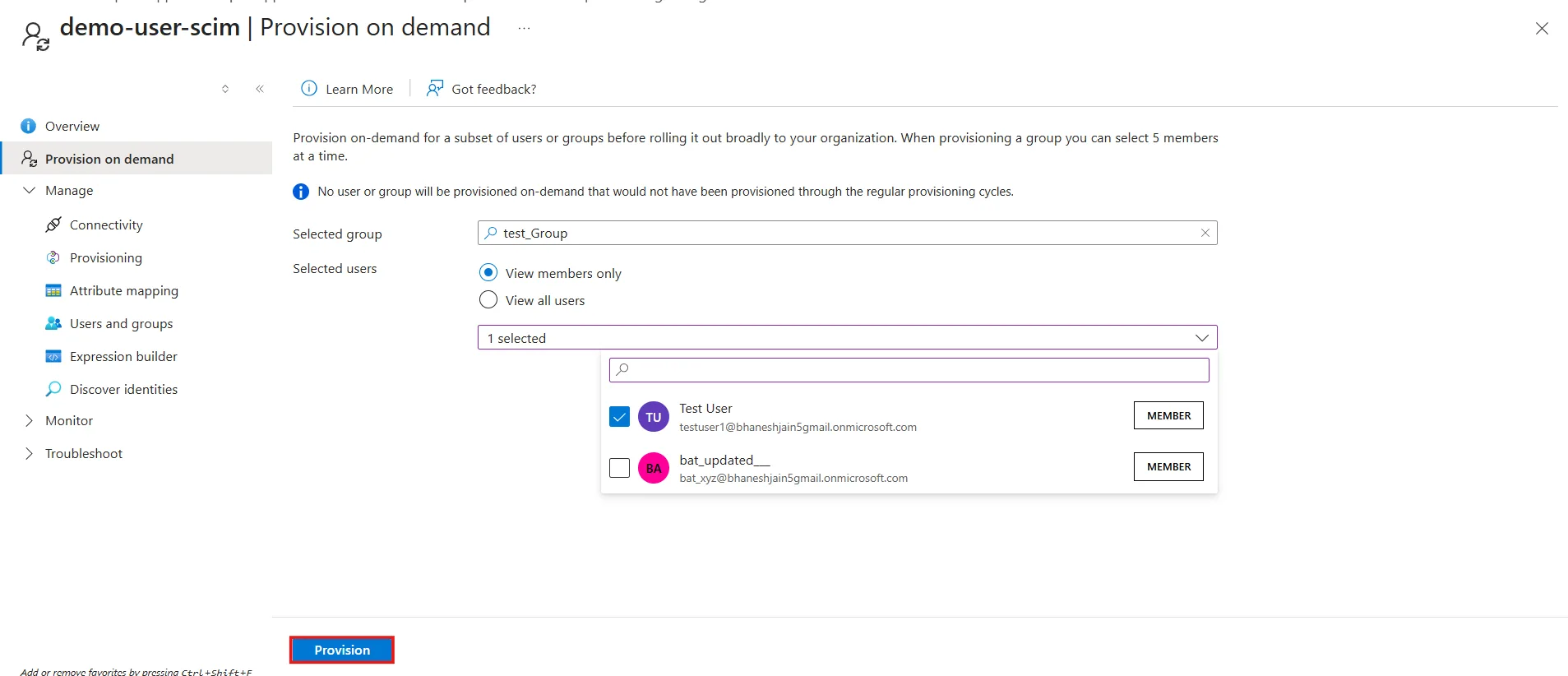1568x676 pixels.
Task: Click the testuser1 email address text
Action: (798, 427)
